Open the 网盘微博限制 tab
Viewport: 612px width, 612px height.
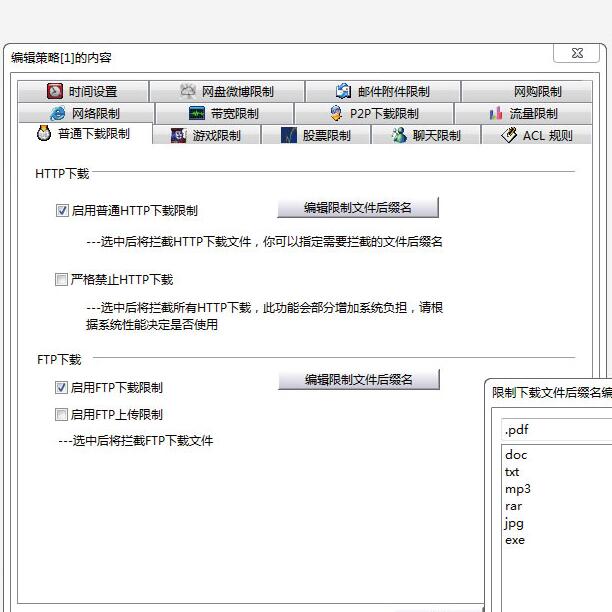227,91
